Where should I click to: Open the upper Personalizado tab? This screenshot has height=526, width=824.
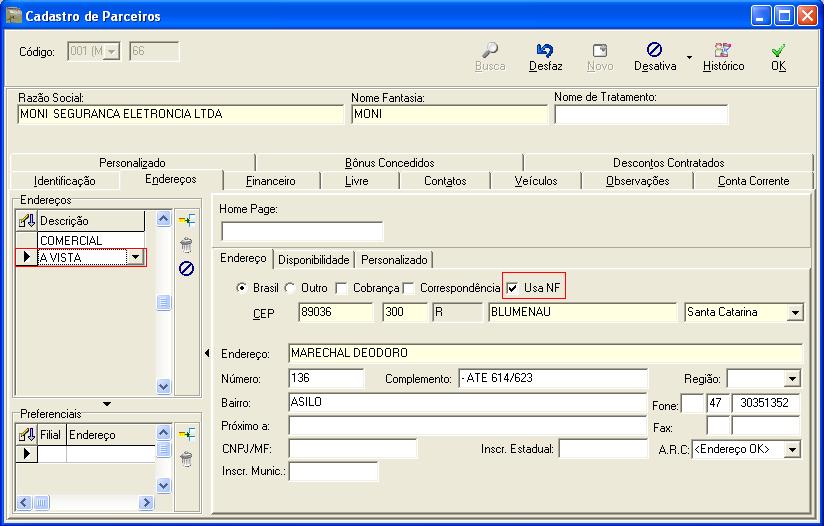click(132, 163)
